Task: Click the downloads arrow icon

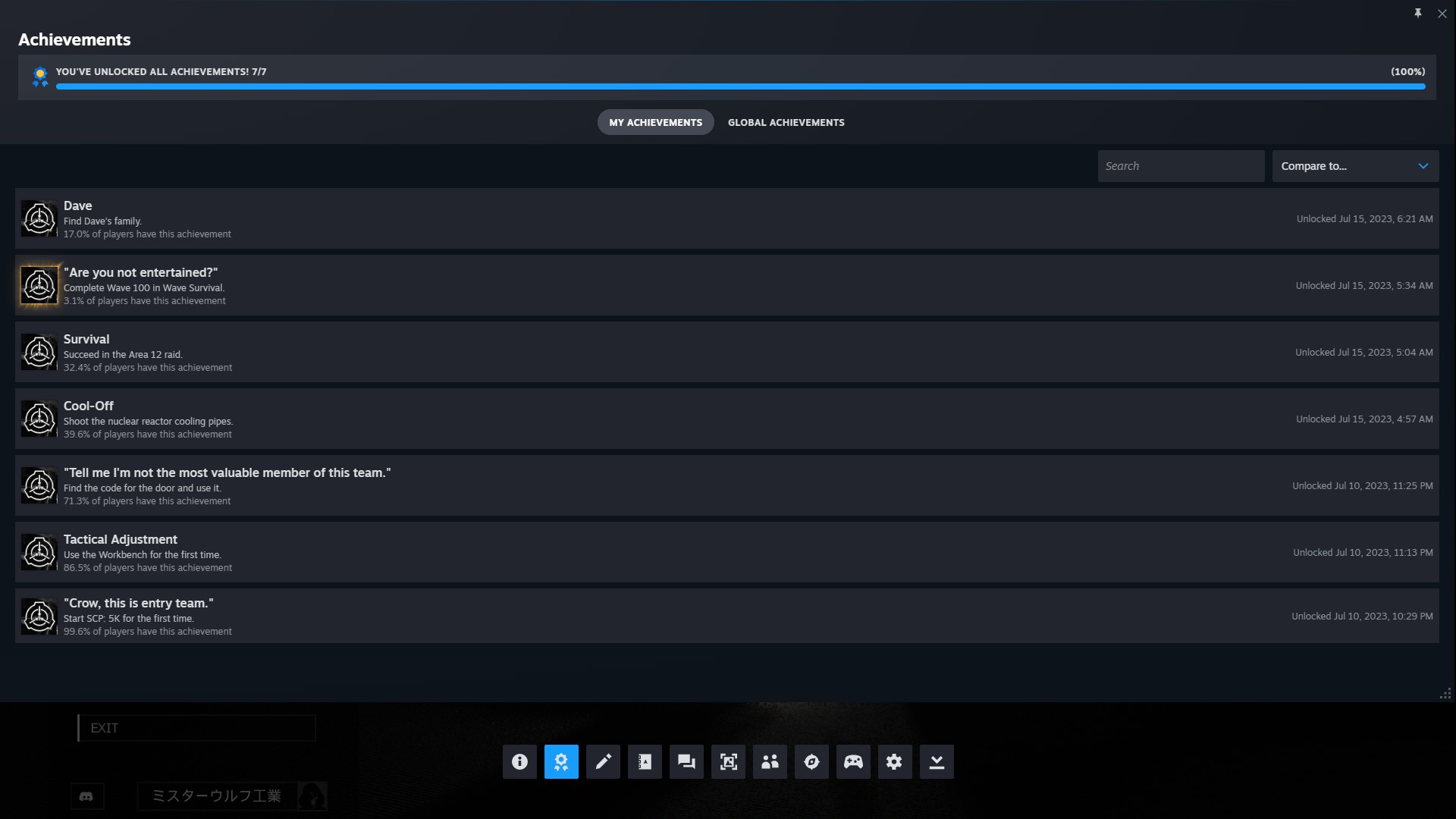Action: click(937, 761)
